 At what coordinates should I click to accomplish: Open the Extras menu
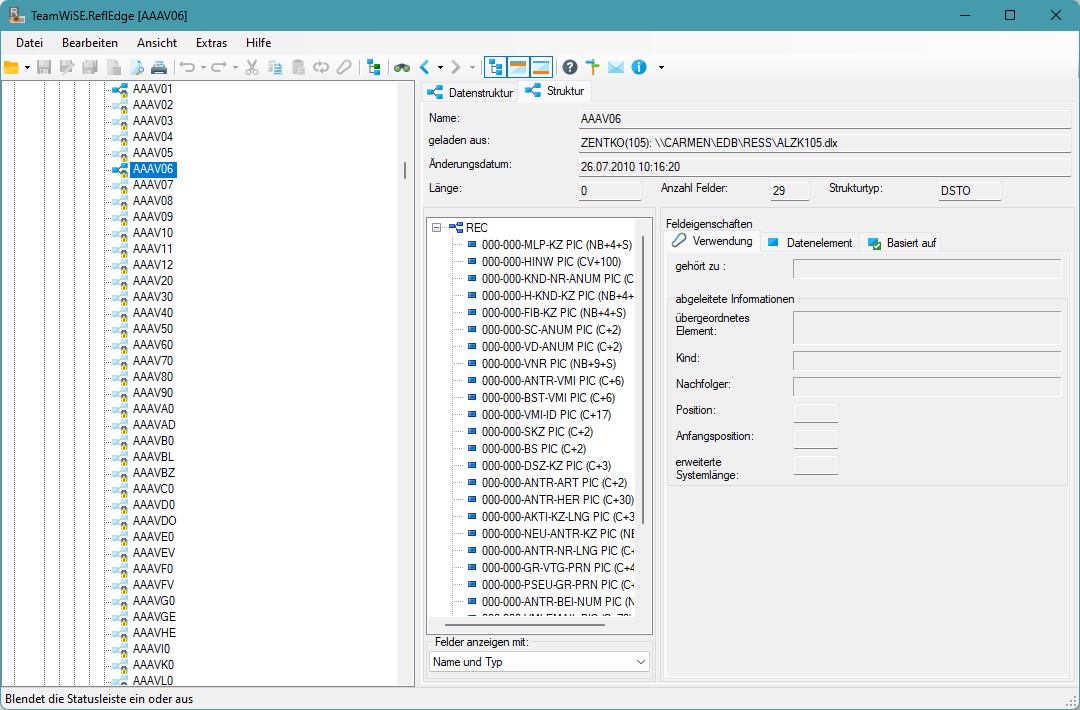pyautogui.click(x=211, y=43)
